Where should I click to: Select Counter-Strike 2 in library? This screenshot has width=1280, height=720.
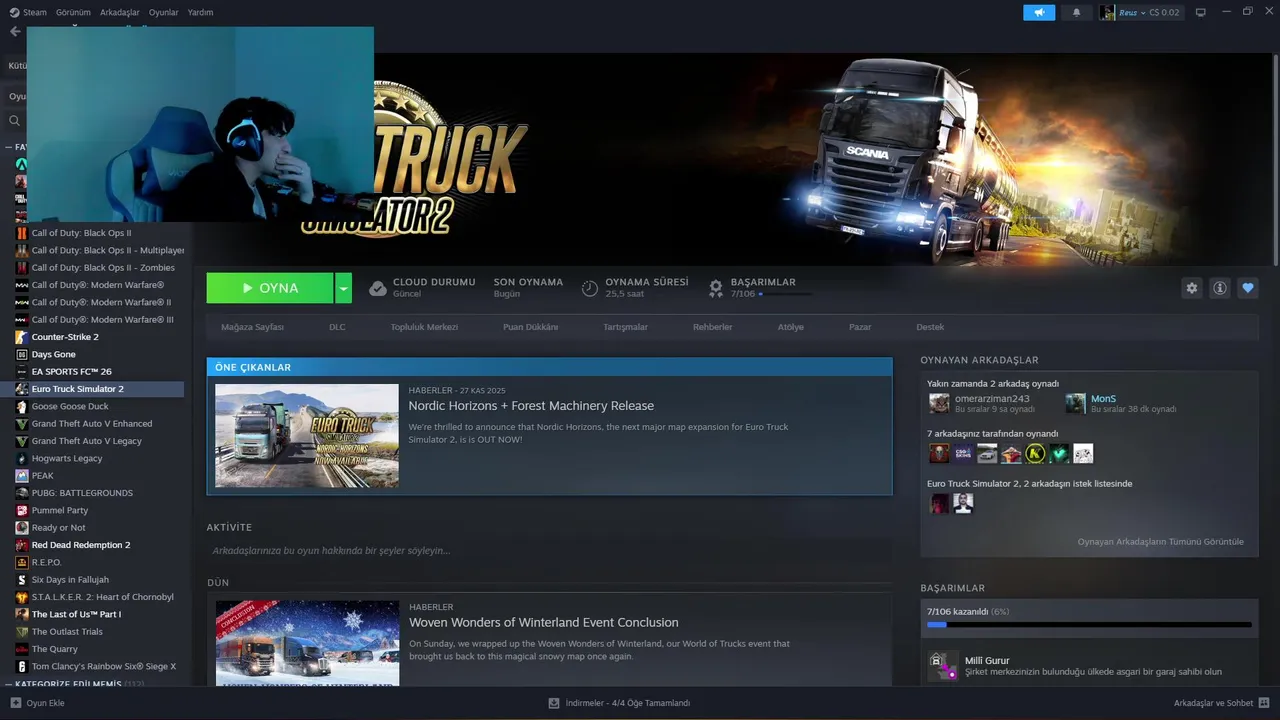pos(65,337)
